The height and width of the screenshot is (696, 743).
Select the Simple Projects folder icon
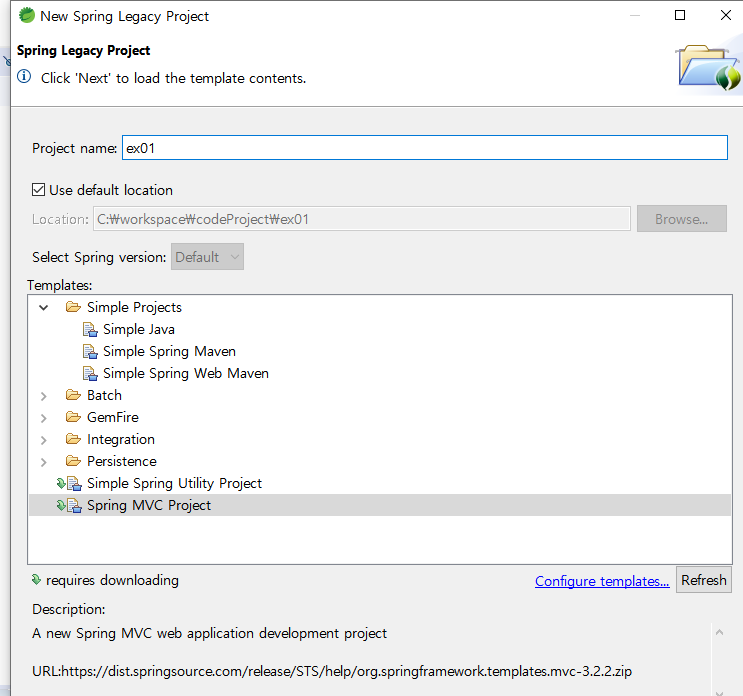pos(73,307)
